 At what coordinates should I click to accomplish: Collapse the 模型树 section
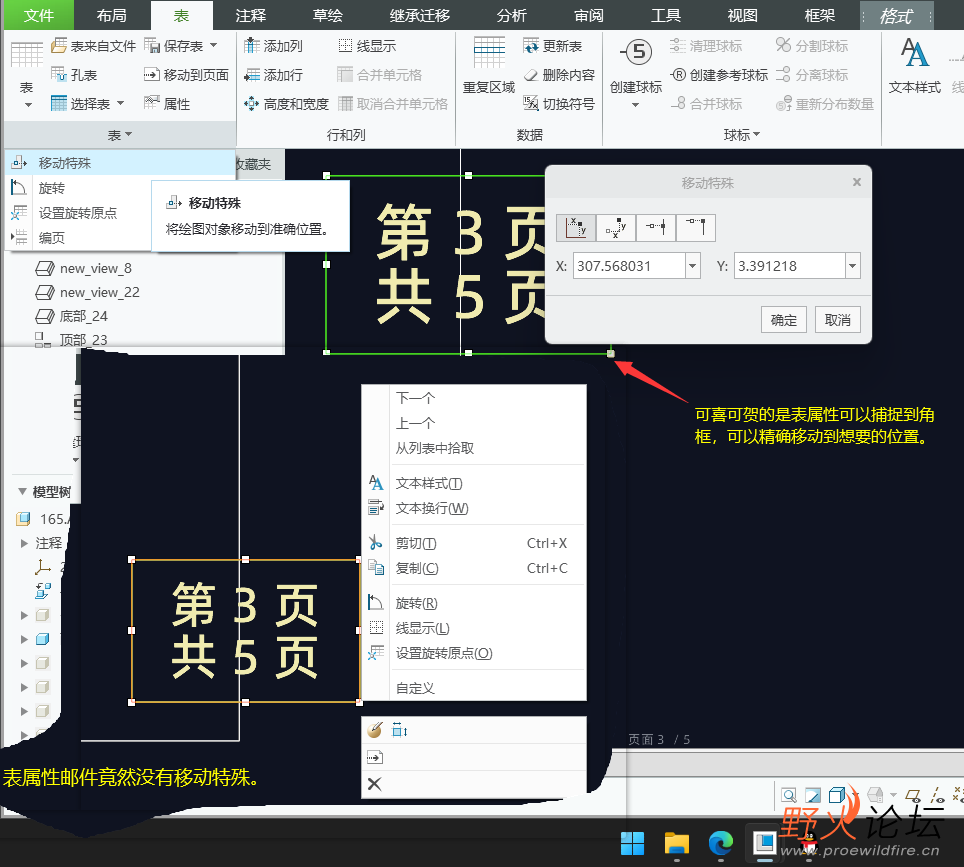[22, 491]
